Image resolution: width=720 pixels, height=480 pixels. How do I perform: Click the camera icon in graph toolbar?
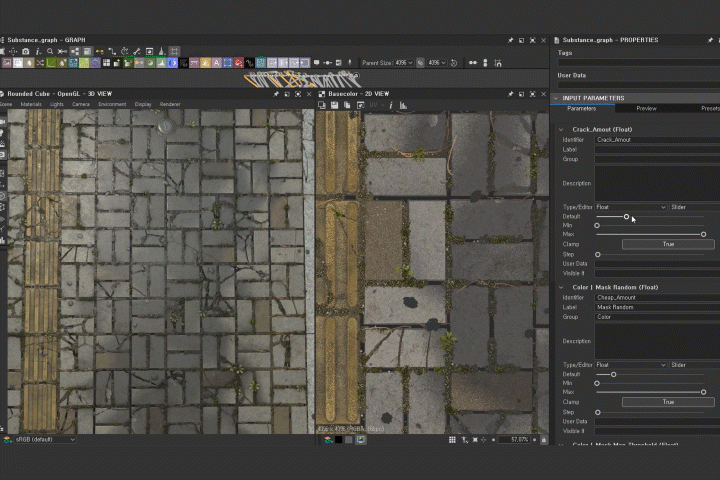point(26,51)
